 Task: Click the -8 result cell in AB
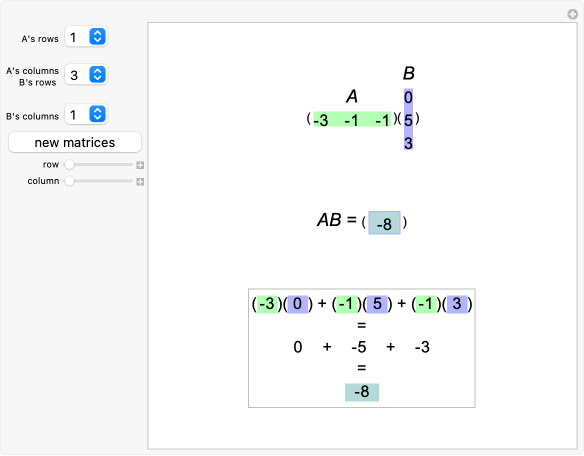click(384, 223)
